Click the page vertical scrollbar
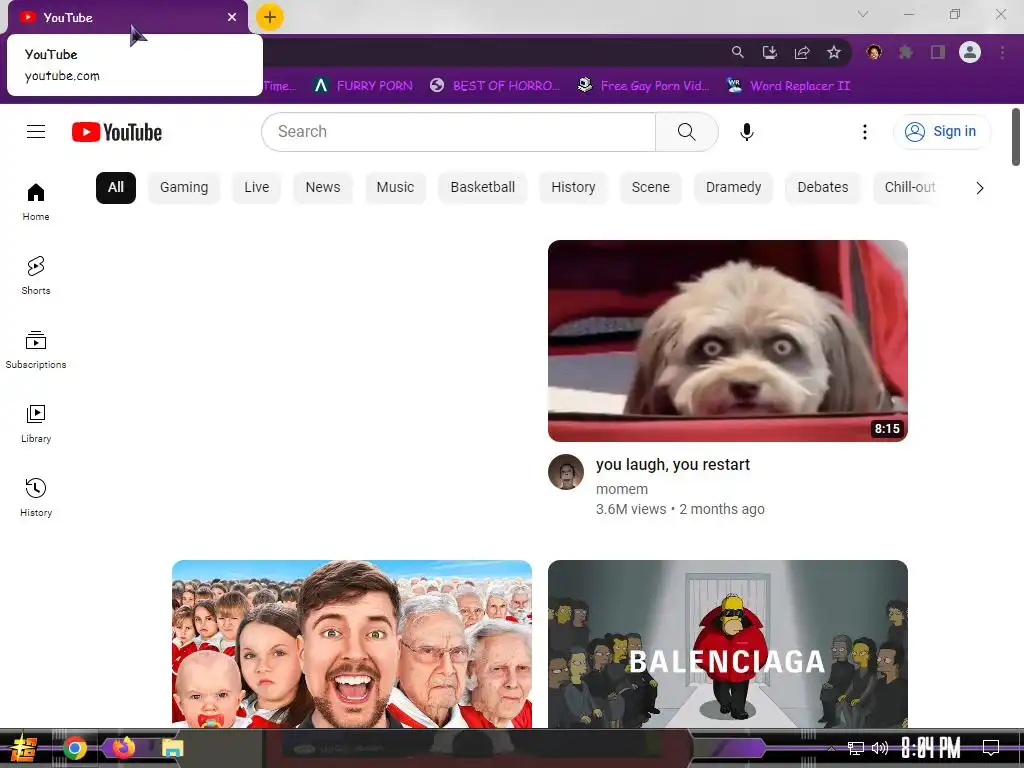The height and width of the screenshot is (768, 1024). [x=1016, y=137]
